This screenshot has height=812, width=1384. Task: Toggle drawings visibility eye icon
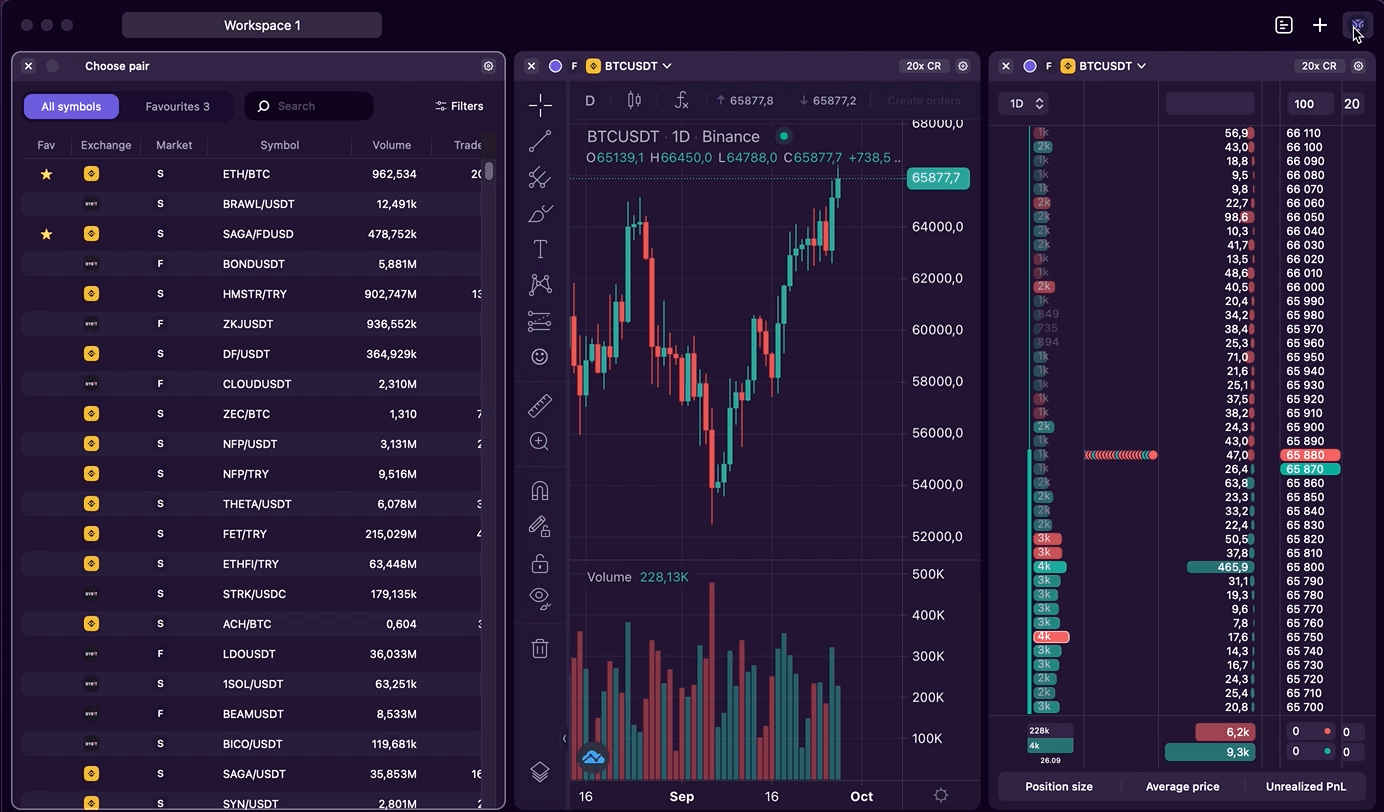(540, 598)
